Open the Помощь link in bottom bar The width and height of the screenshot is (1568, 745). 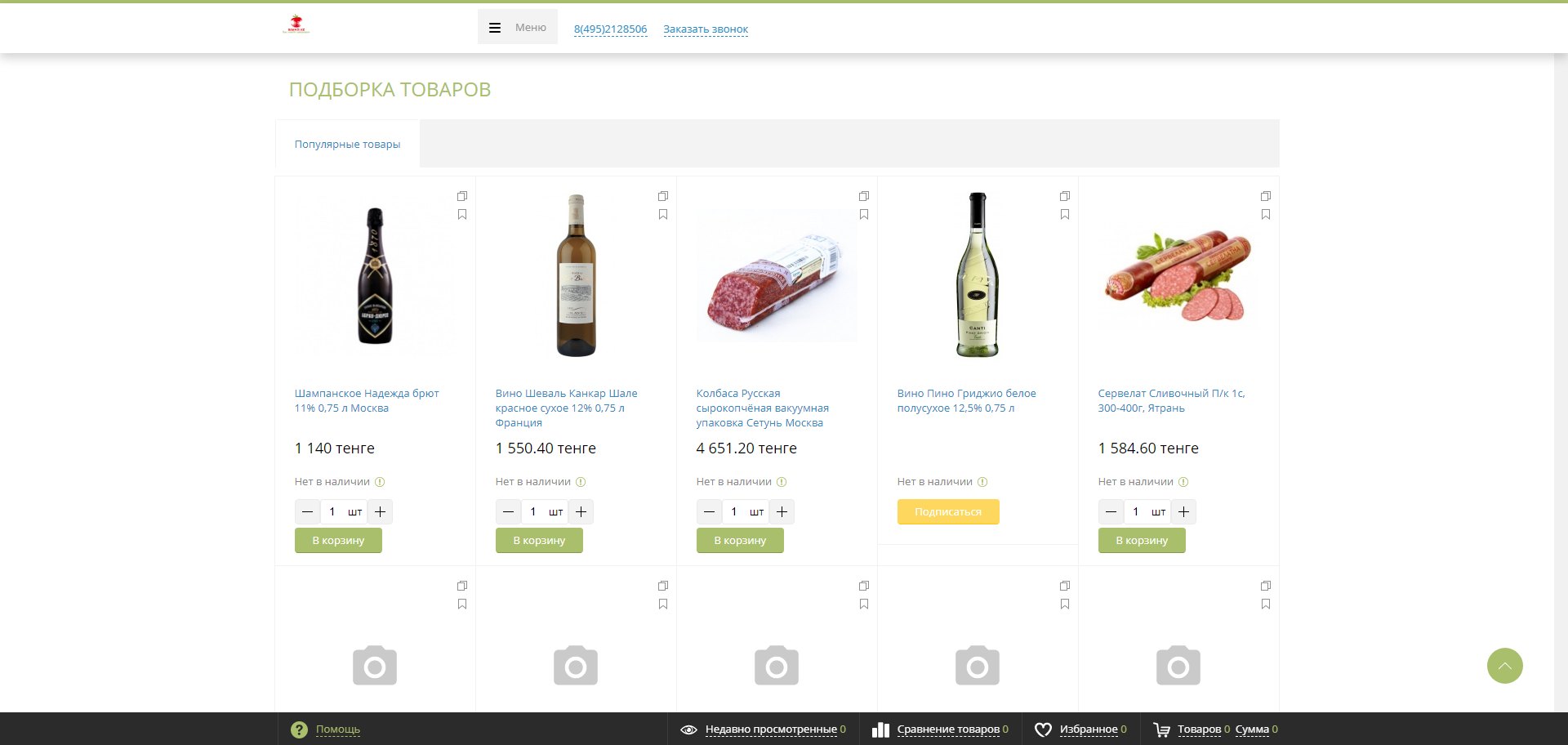[x=338, y=729]
